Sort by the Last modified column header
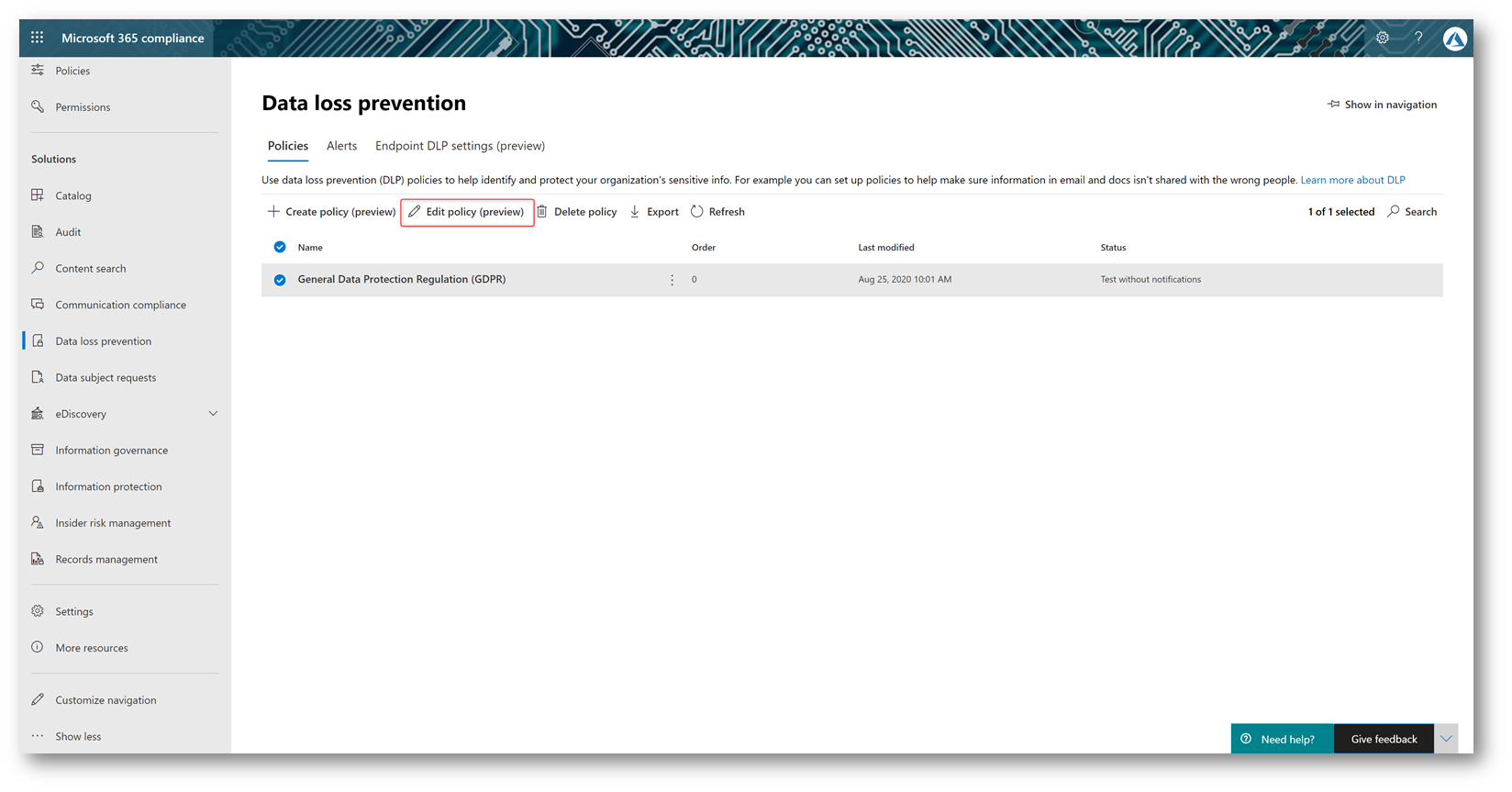 pos(886,248)
